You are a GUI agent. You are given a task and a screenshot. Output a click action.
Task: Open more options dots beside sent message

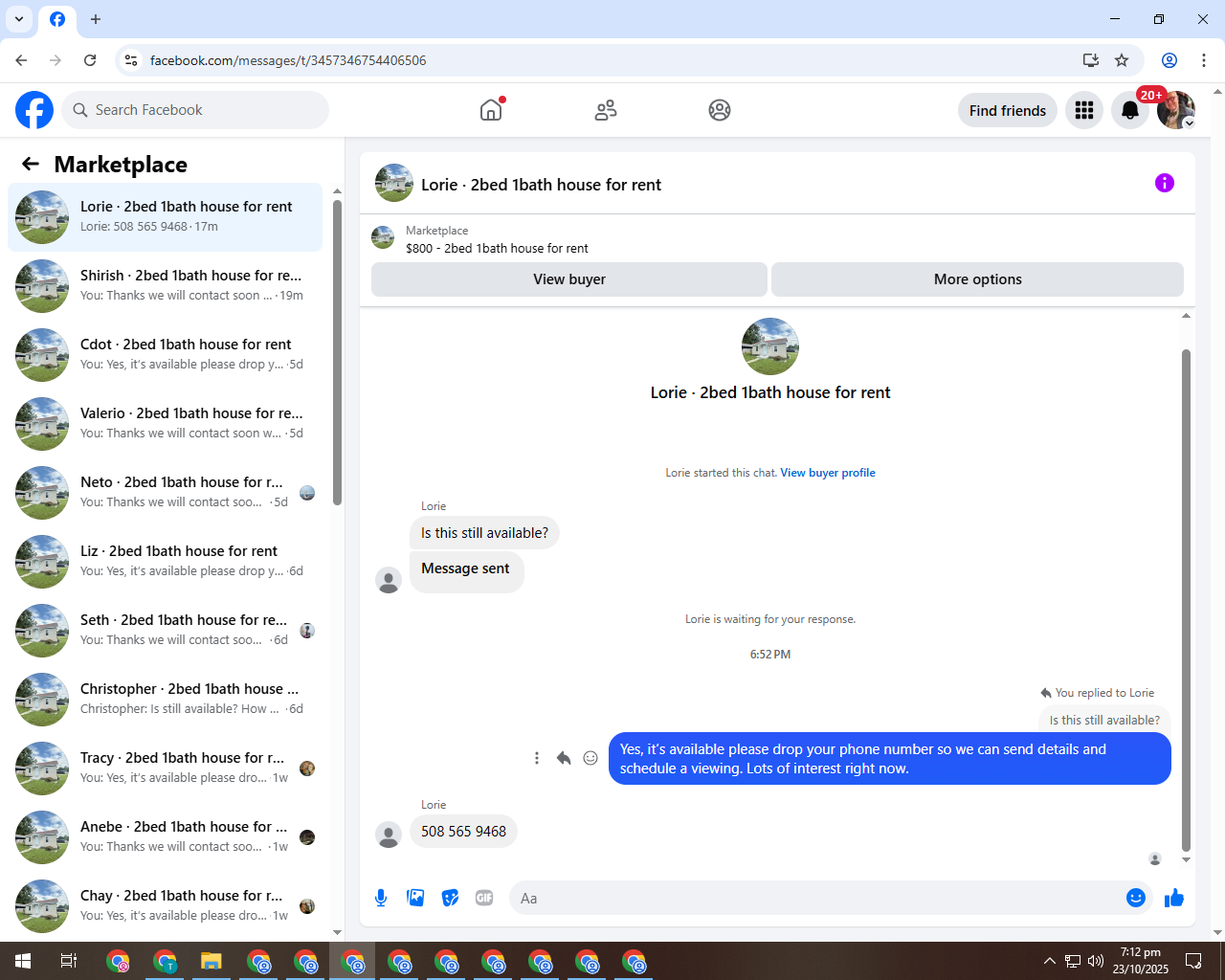click(537, 758)
